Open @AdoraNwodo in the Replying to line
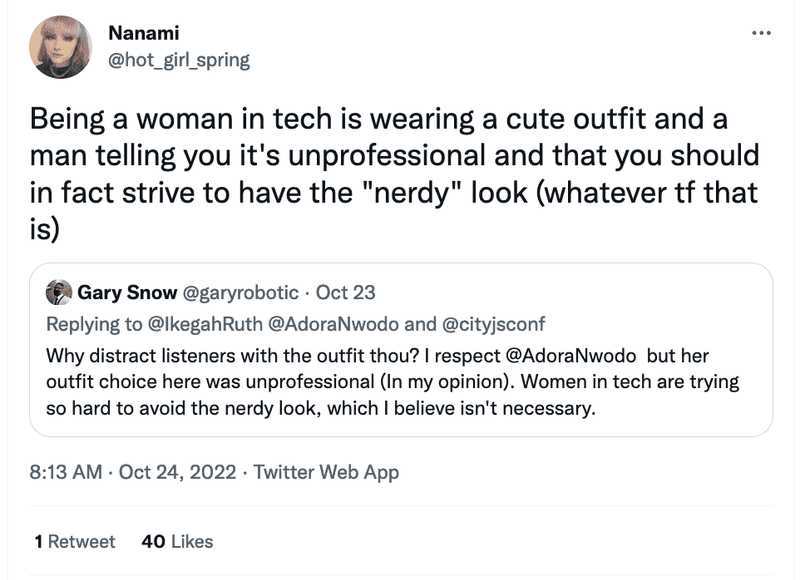The width and height of the screenshot is (800, 580). point(333,324)
